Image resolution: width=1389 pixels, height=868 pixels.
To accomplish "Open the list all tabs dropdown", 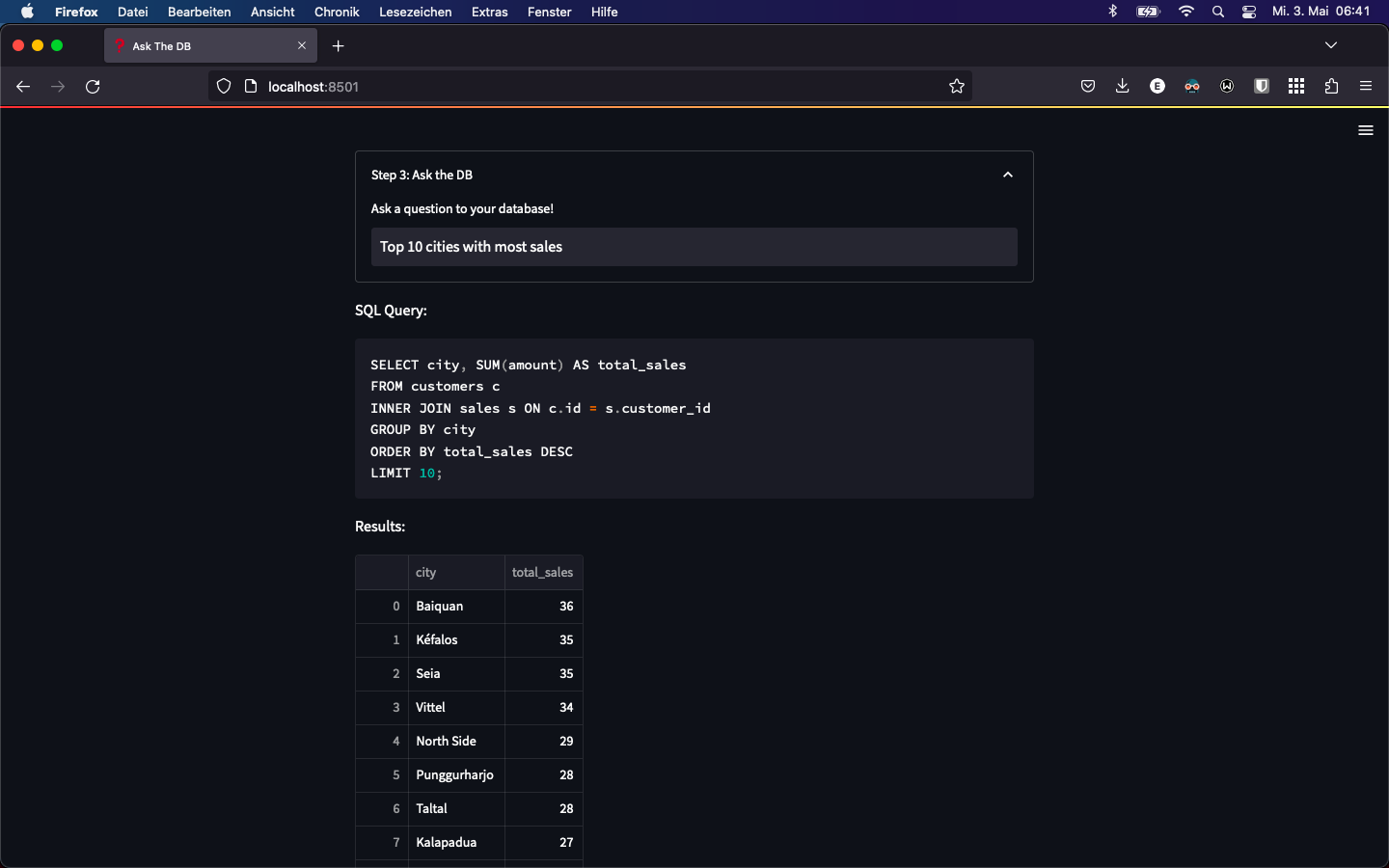I will coord(1331,45).
